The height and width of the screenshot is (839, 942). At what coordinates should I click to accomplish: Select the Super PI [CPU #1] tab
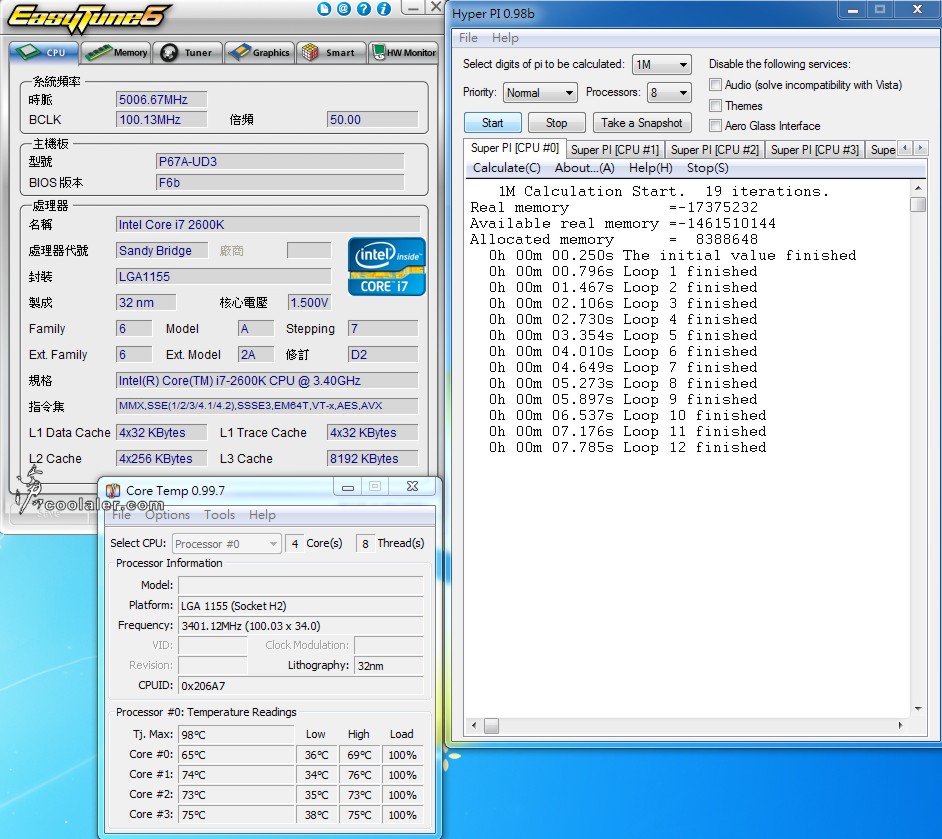[x=615, y=150]
